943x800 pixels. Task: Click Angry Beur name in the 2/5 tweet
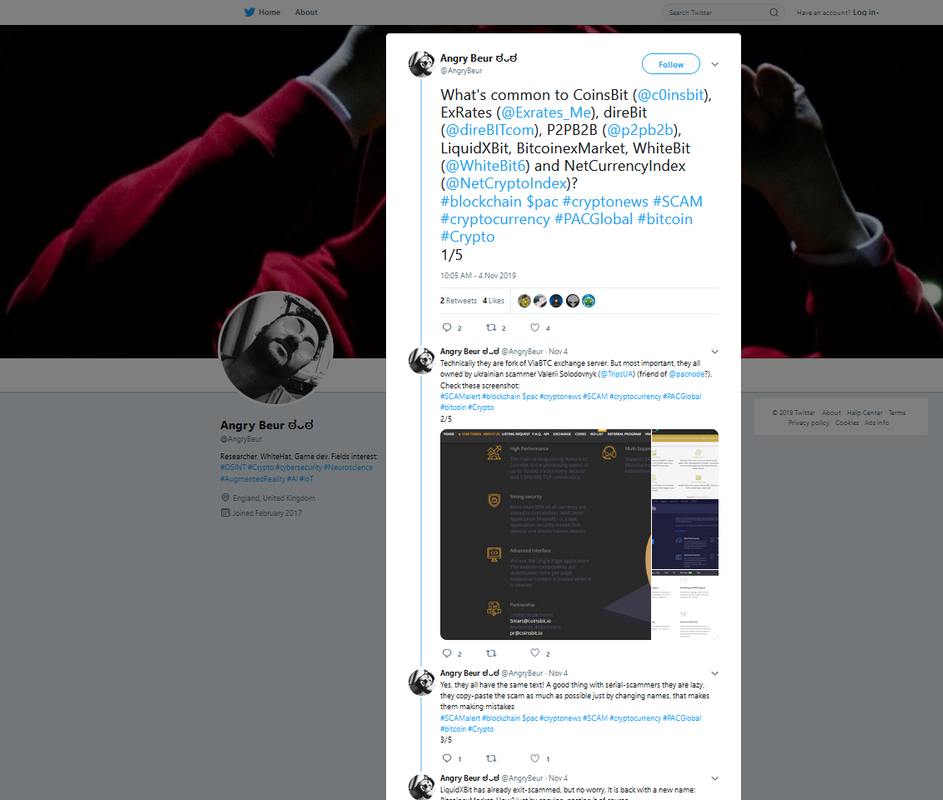470,351
